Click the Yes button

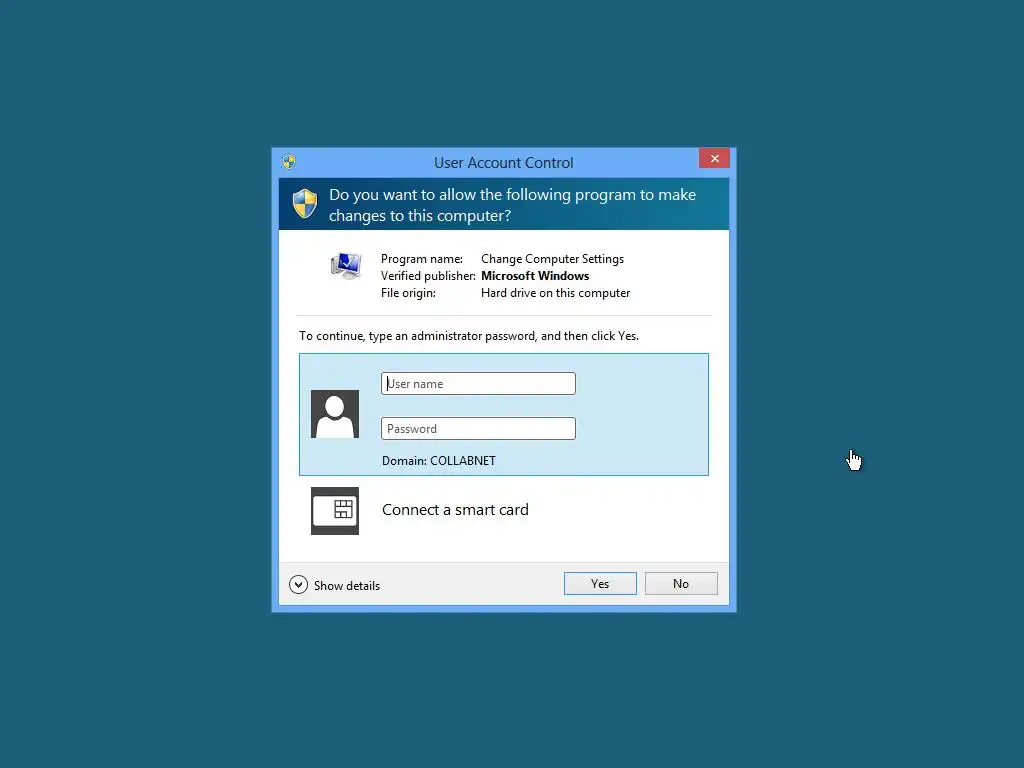click(600, 583)
